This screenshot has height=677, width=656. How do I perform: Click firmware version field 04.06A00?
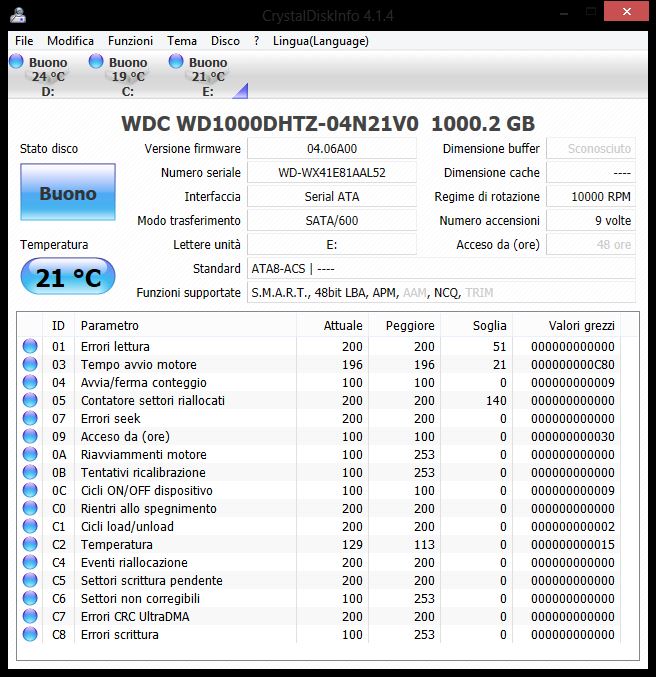332,149
